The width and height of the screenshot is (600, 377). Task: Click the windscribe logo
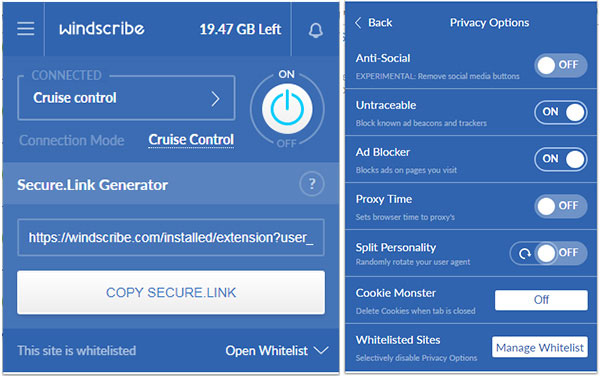(x=102, y=29)
